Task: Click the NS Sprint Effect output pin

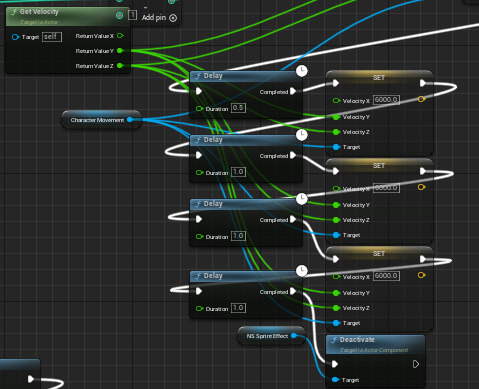Action: tap(294, 336)
